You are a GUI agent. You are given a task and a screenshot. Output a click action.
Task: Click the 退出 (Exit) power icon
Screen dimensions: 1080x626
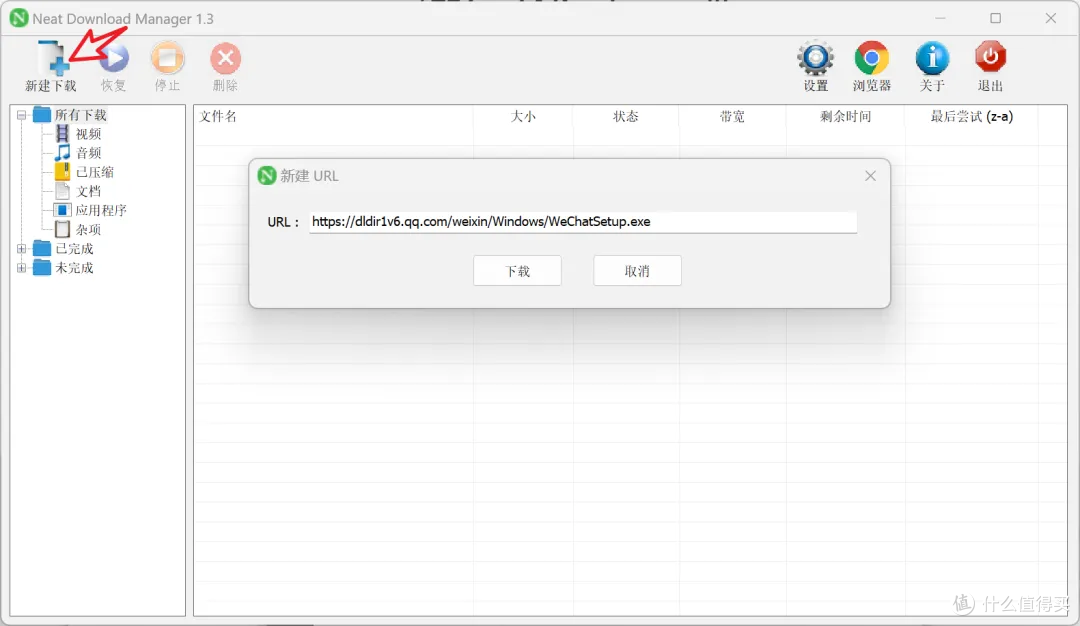coord(990,60)
